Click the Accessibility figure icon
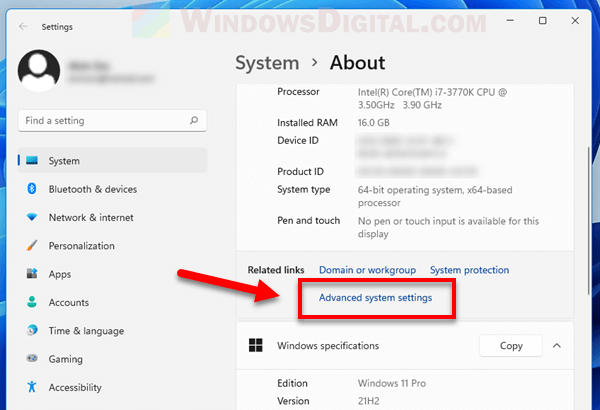The image size is (600, 410). coord(32,387)
